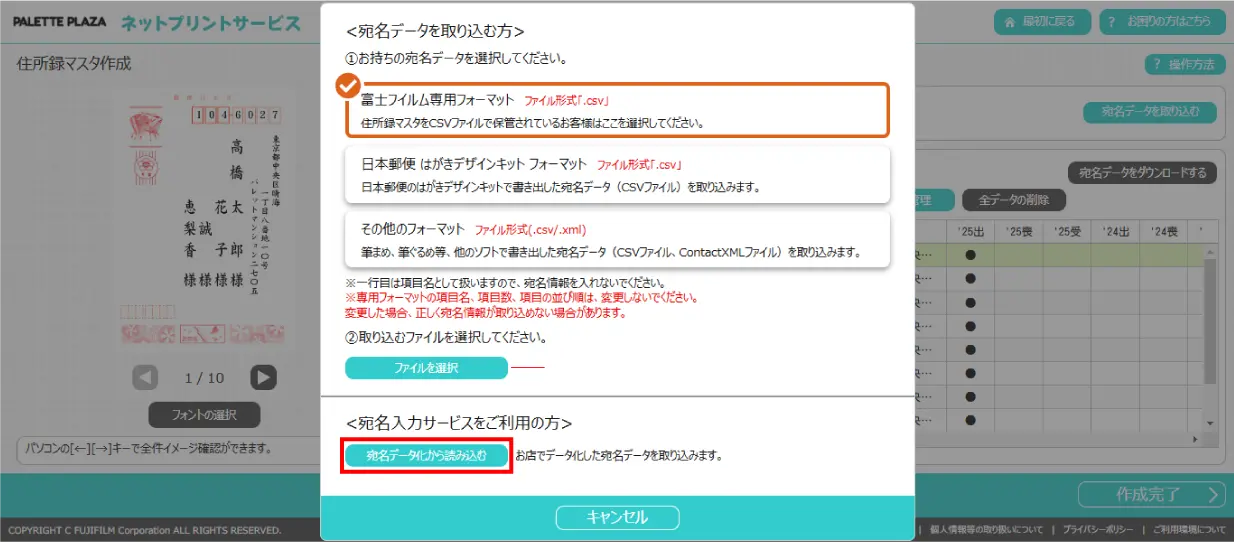Open お困りの方はこちら help icon
The width and height of the screenshot is (1234, 542).
tap(1160, 22)
